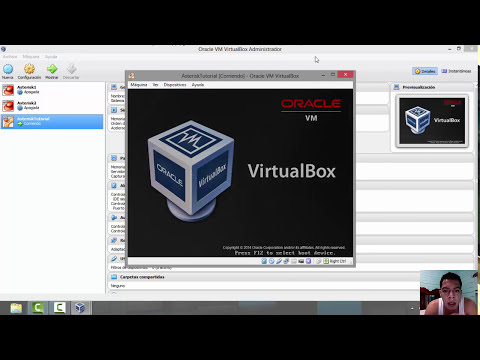Image resolution: width=480 pixels, height=360 pixels.
Task: Click the General section icon
Action: point(114,87)
